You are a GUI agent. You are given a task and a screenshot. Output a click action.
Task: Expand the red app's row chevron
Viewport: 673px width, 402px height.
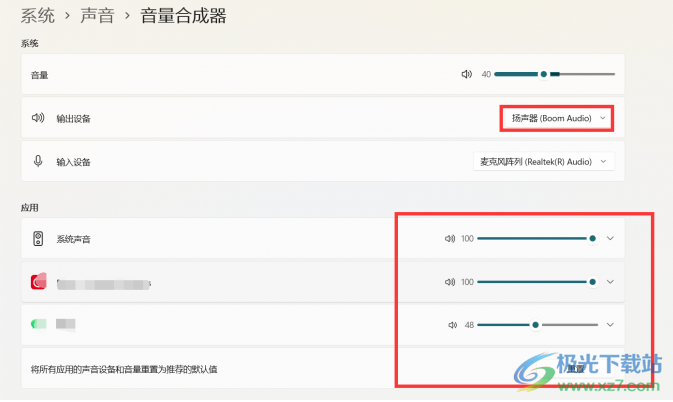click(x=609, y=282)
